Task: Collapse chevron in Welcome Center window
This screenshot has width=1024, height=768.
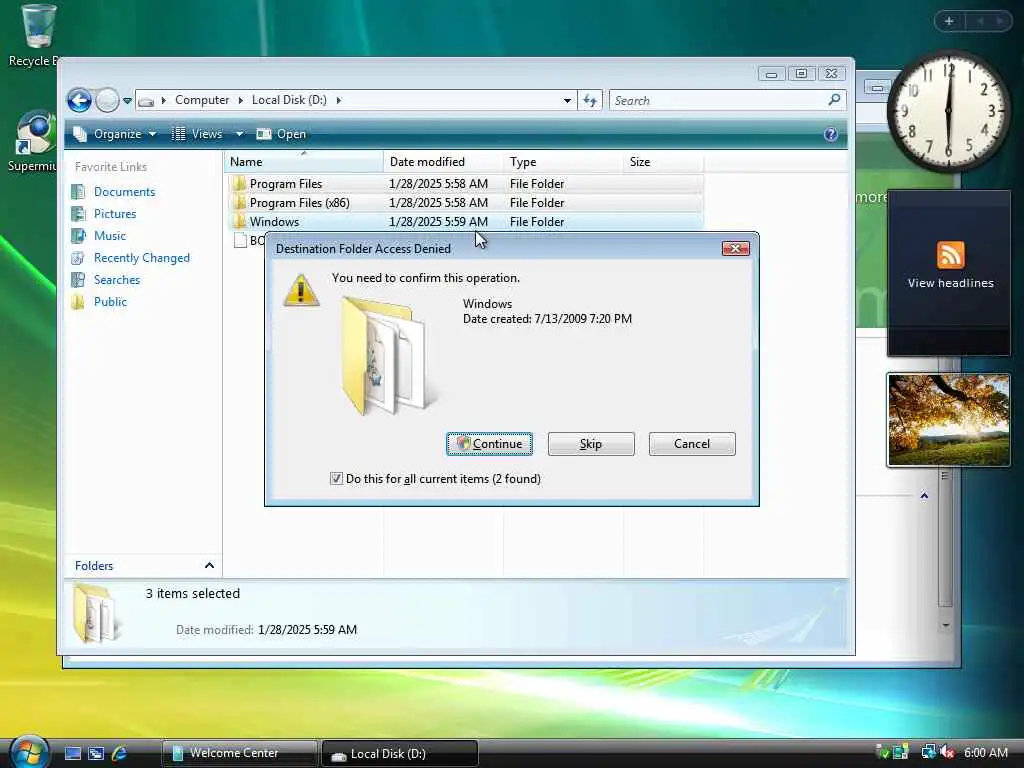Action: (924, 496)
